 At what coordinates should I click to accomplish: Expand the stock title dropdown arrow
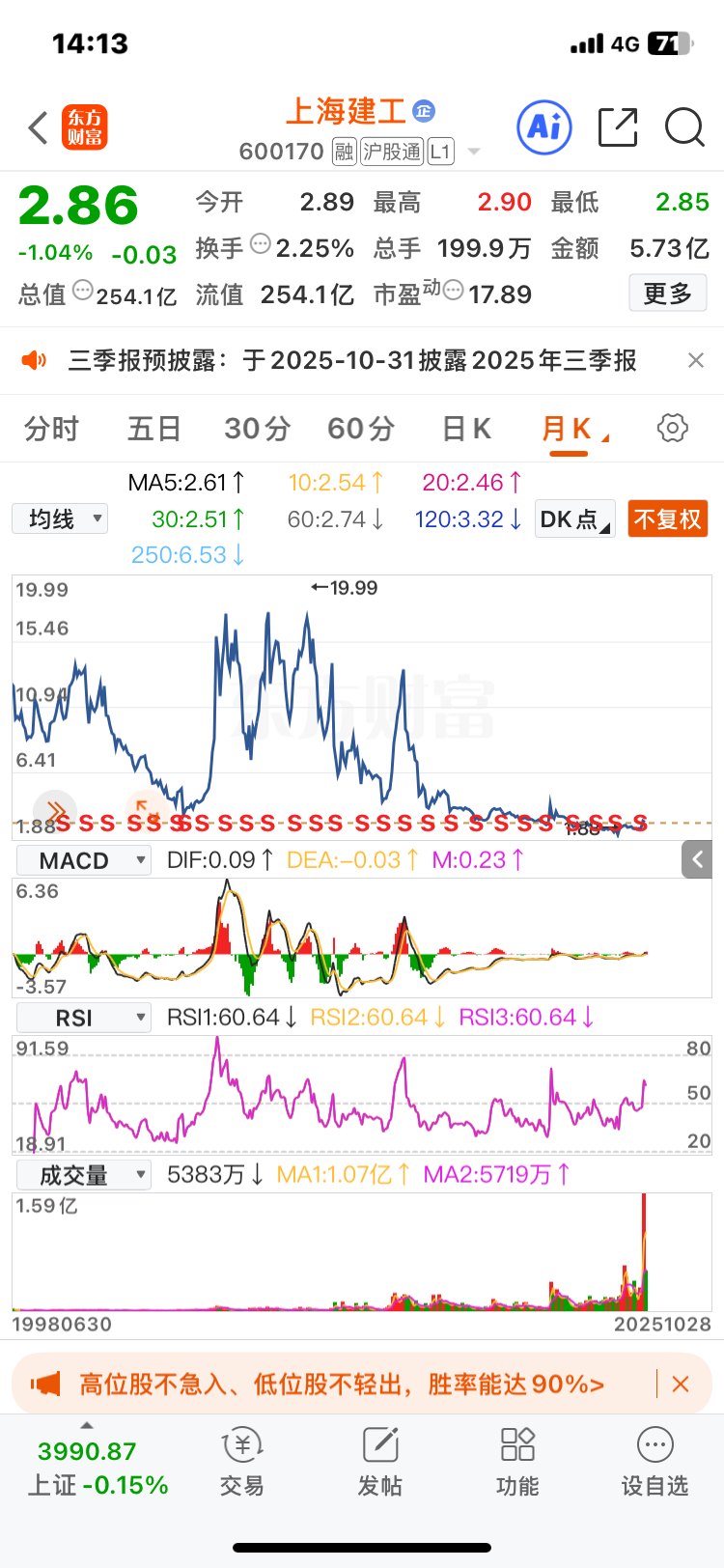pyautogui.click(x=474, y=152)
